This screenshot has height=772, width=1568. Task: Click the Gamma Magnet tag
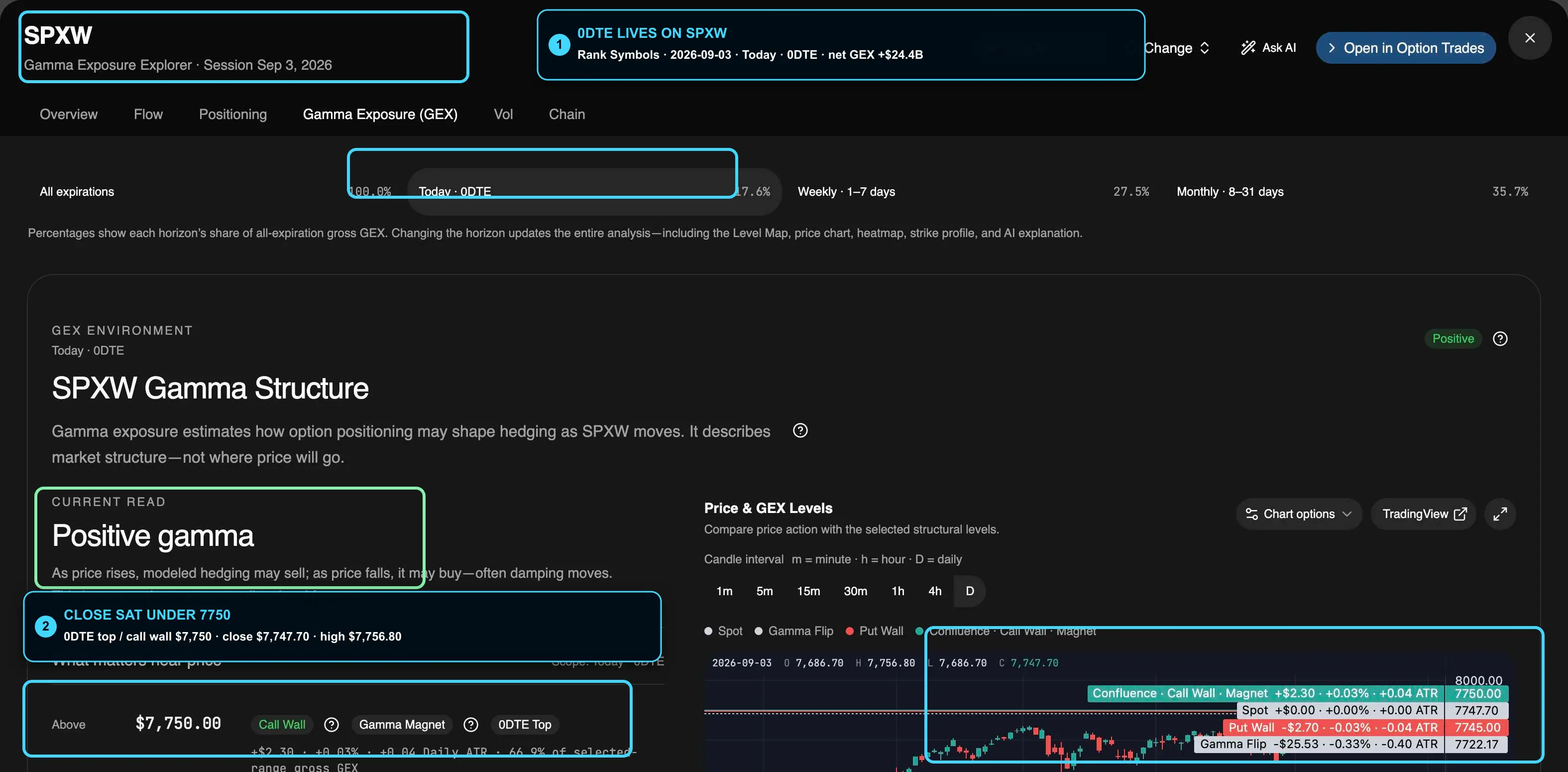pos(402,725)
